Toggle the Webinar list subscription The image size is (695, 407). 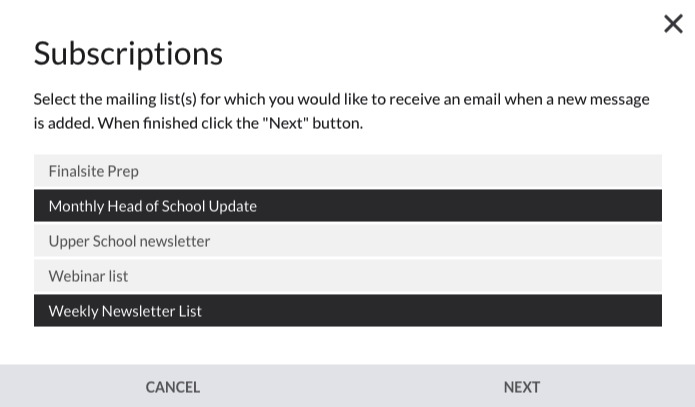[x=348, y=276]
